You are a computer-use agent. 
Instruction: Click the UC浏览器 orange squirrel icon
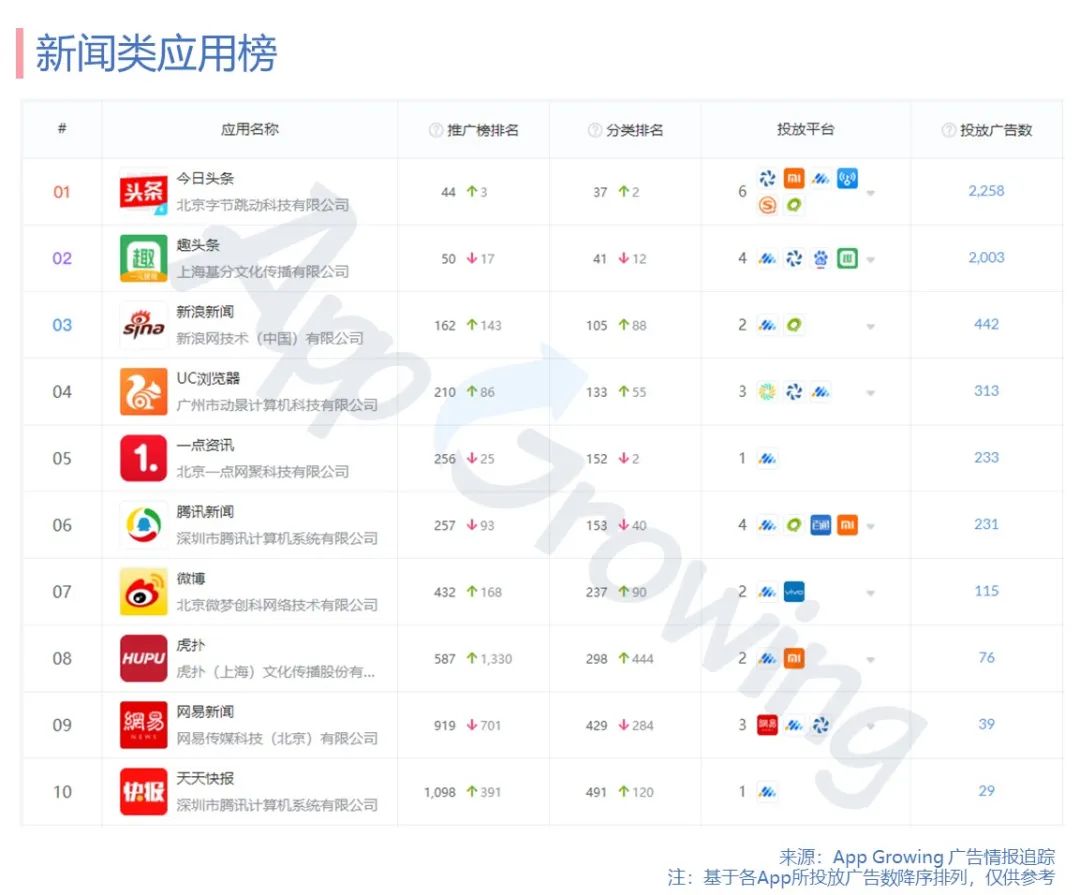(143, 391)
